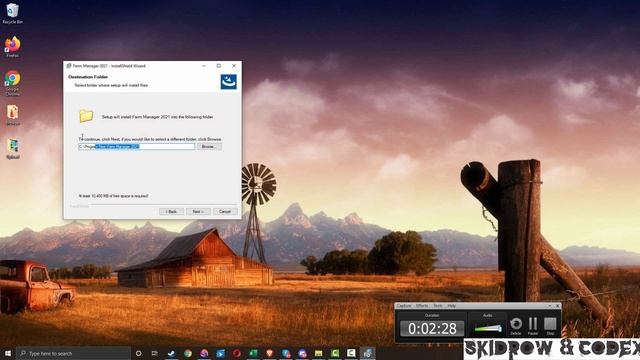The width and height of the screenshot is (640, 360).
Task: Open the Help menu in the recorder
Action: 451,306
